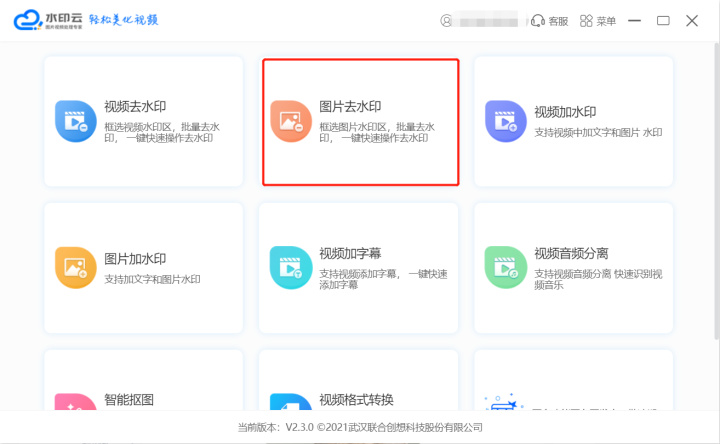The image size is (720, 444).
Task: Click the 视频去水印 blue video icon
Action: [x=76, y=121]
